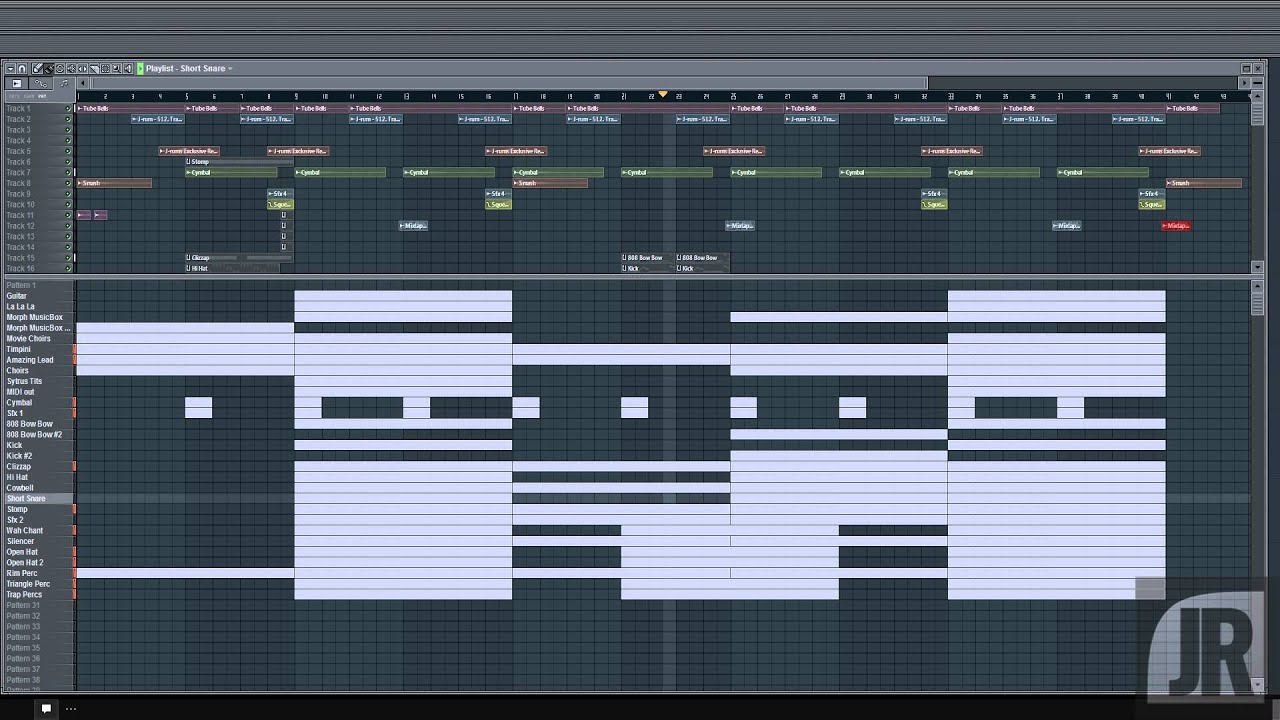Enable the Snap magnet icon
Screen dimensions: 1280x720
click(22, 68)
